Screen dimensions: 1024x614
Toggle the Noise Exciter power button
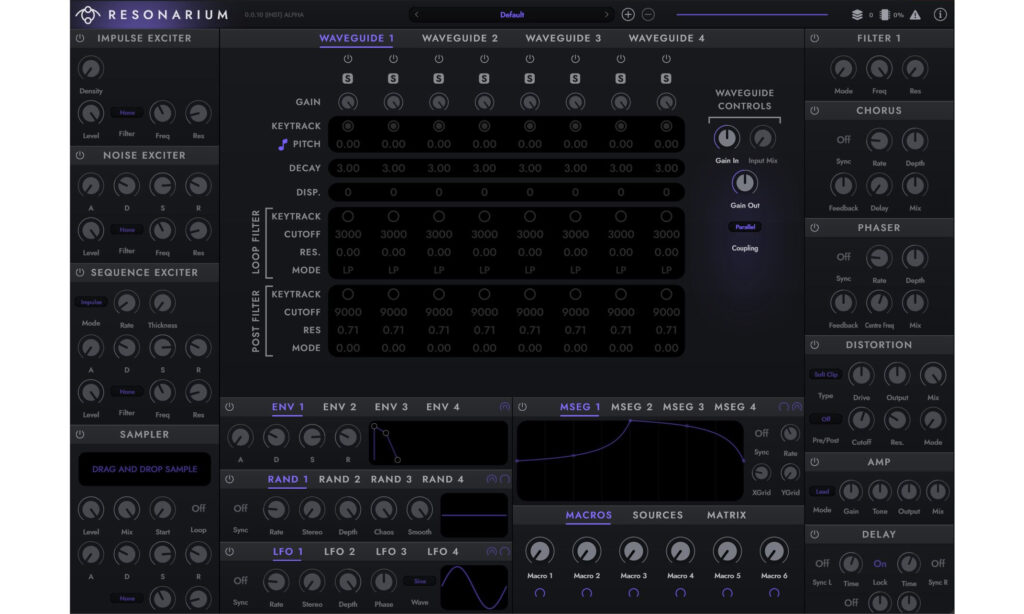(80, 155)
